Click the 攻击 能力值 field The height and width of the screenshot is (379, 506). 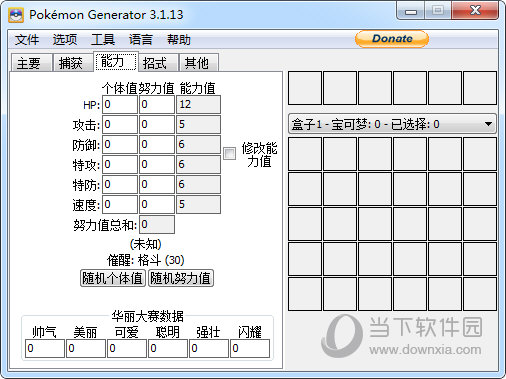(198, 125)
